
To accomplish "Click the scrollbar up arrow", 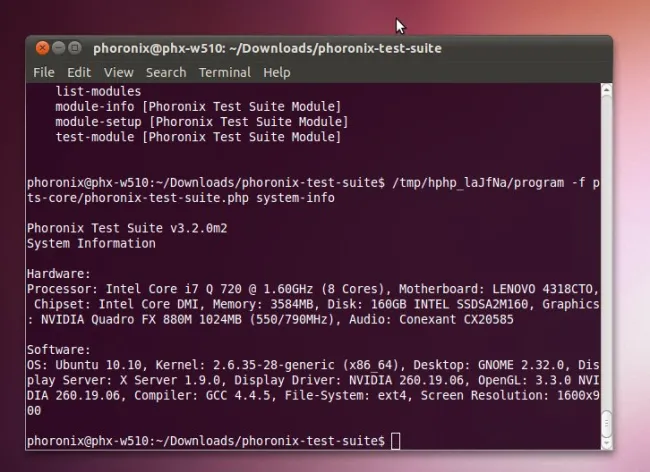I will (606, 90).
